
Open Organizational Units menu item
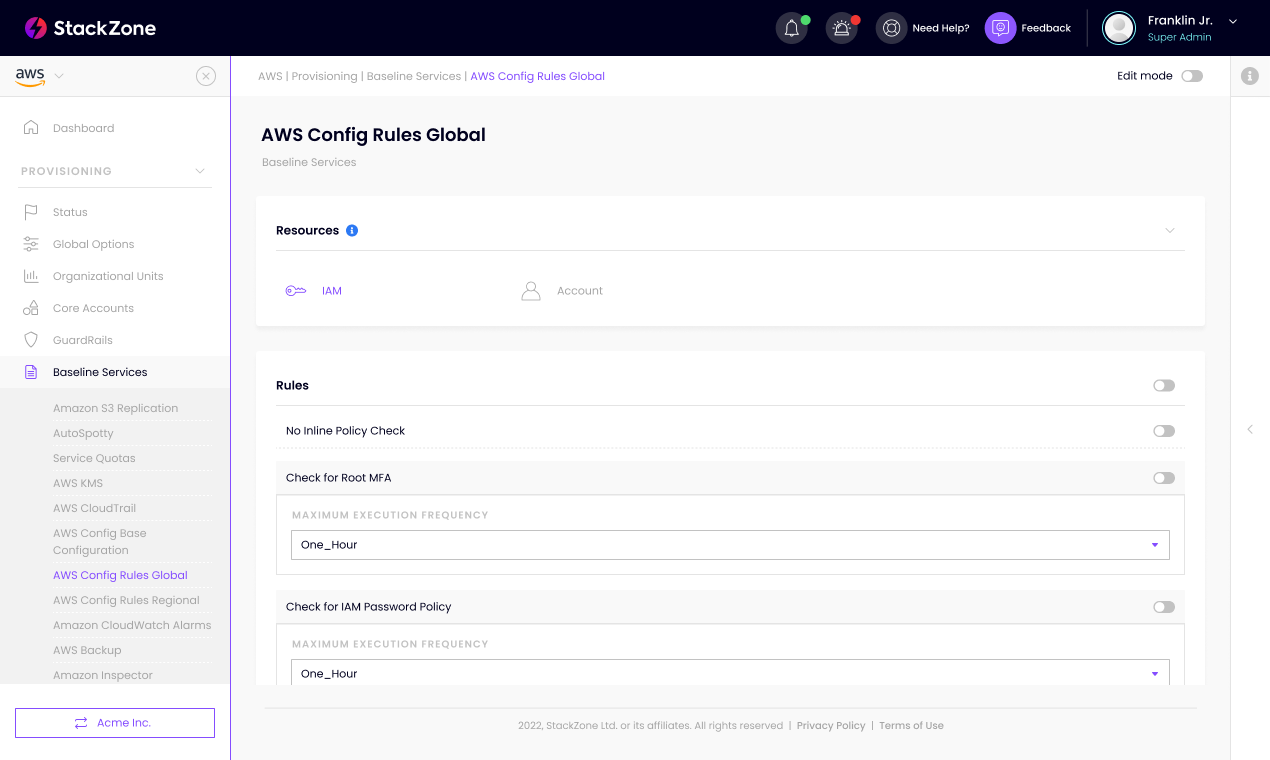click(108, 276)
